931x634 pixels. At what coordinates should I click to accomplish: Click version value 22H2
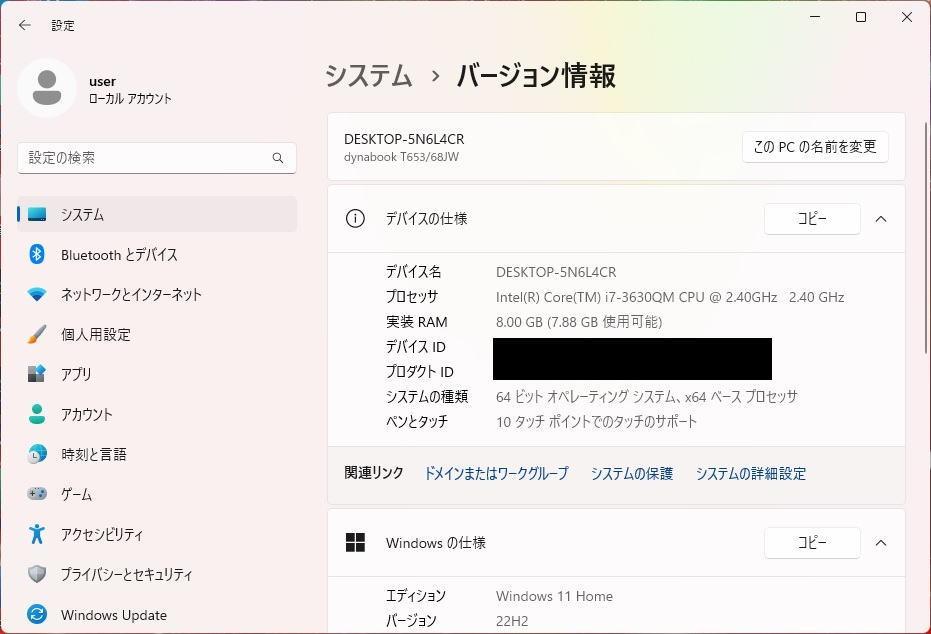tap(512, 621)
